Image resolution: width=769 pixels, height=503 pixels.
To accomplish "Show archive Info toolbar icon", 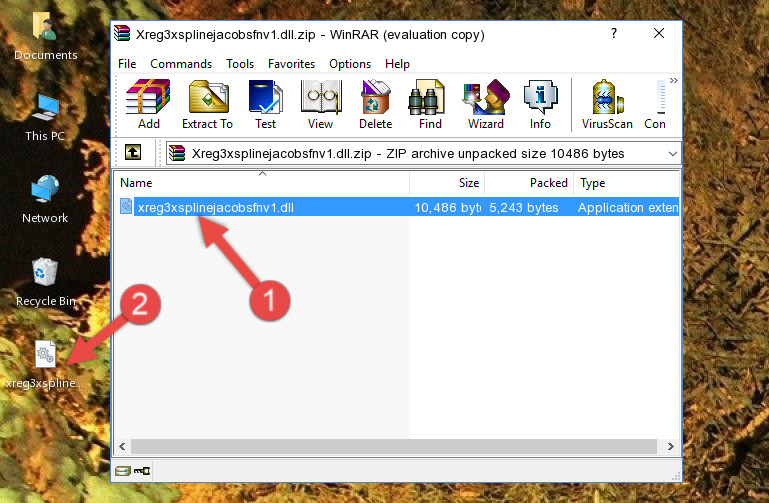I will 540,104.
